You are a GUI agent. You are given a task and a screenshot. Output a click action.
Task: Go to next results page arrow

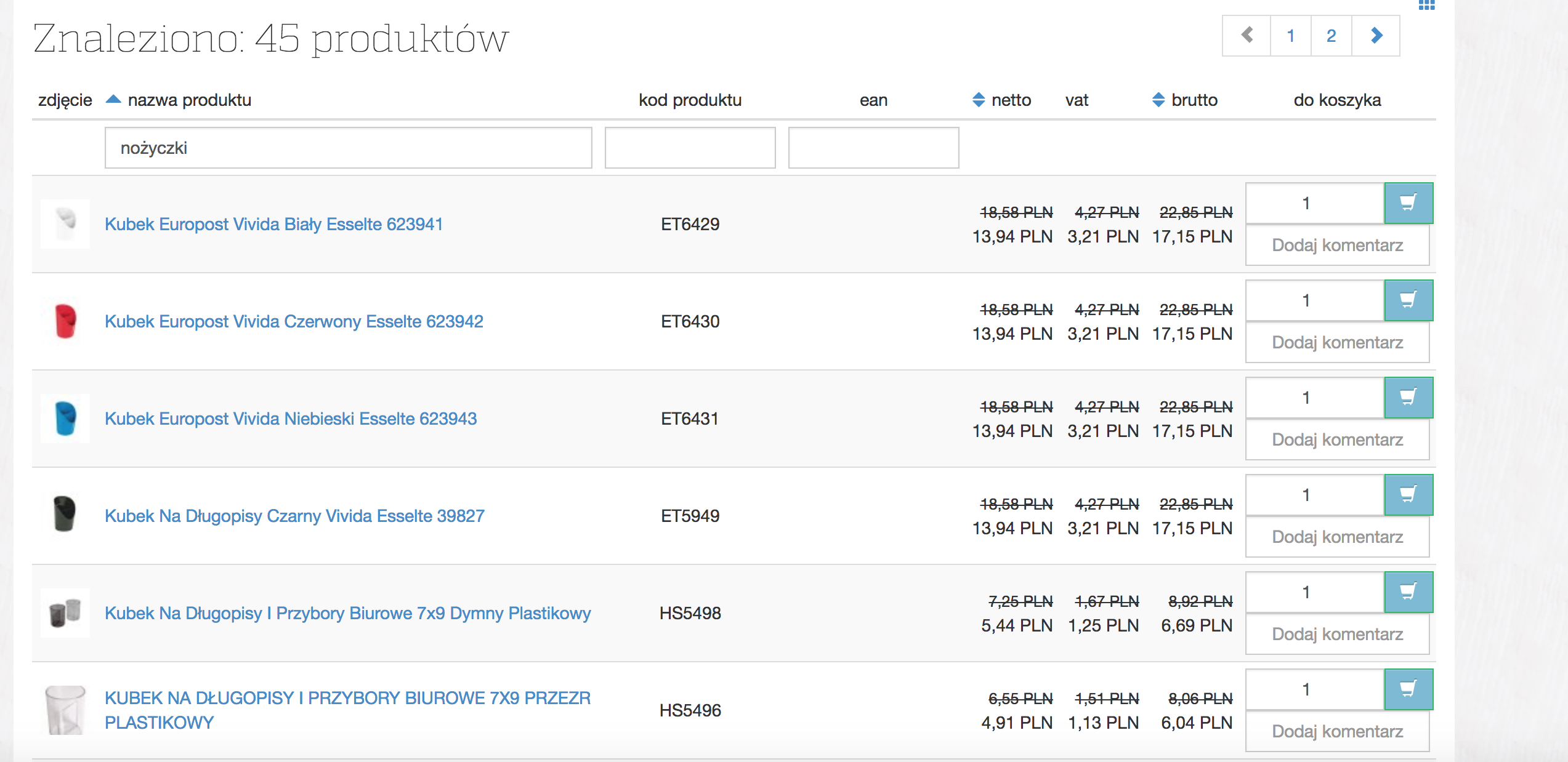pos(1376,36)
